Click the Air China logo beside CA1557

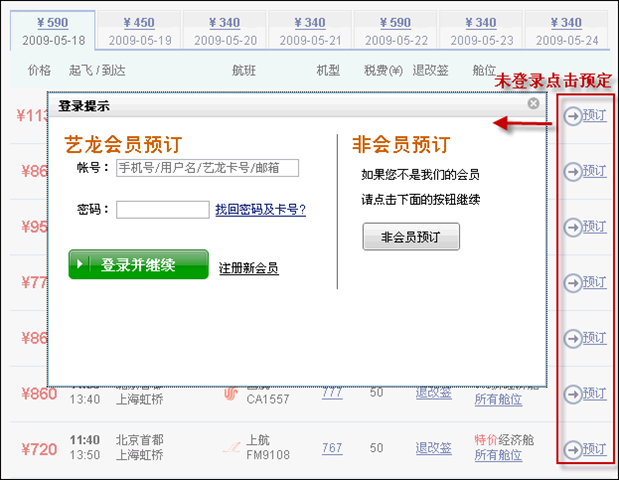pos(232,394)
